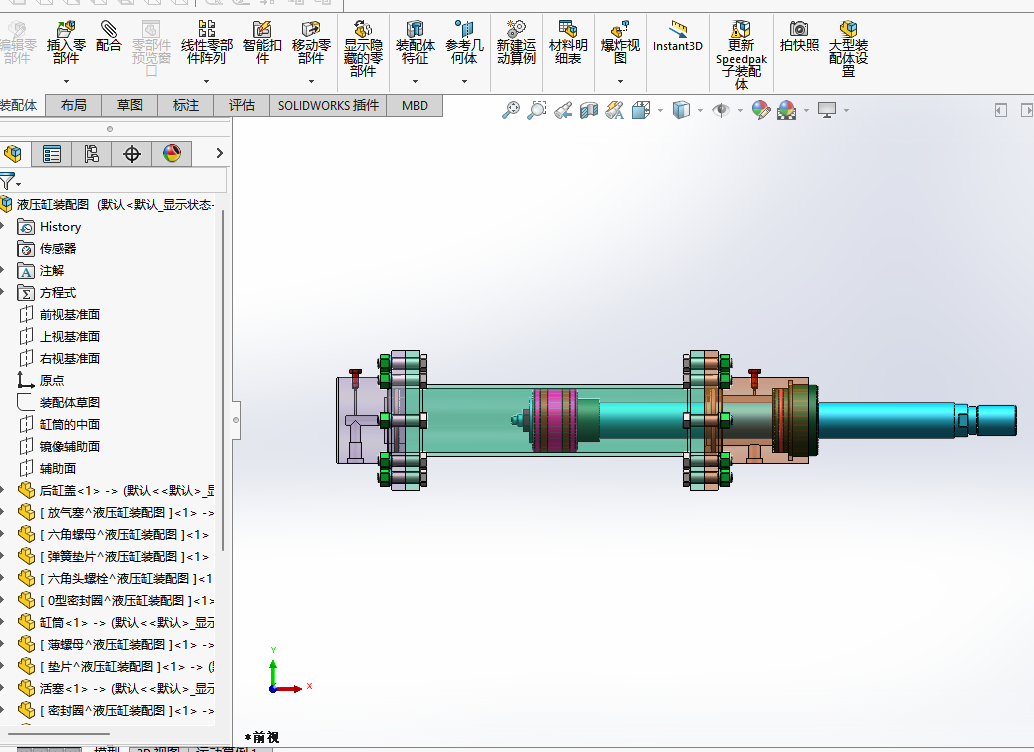Switch to MBD tab
This screenshot has height=752, width=1034.
415,106
